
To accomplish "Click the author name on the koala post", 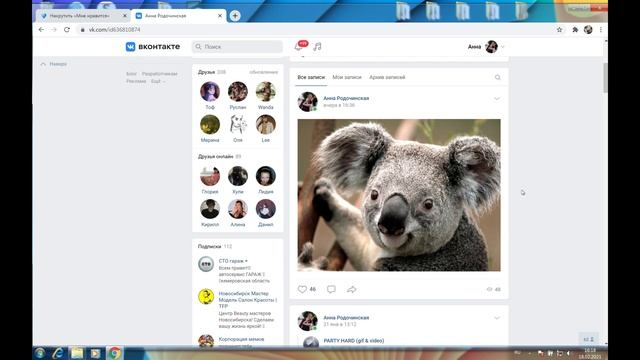I will (346, 98).
